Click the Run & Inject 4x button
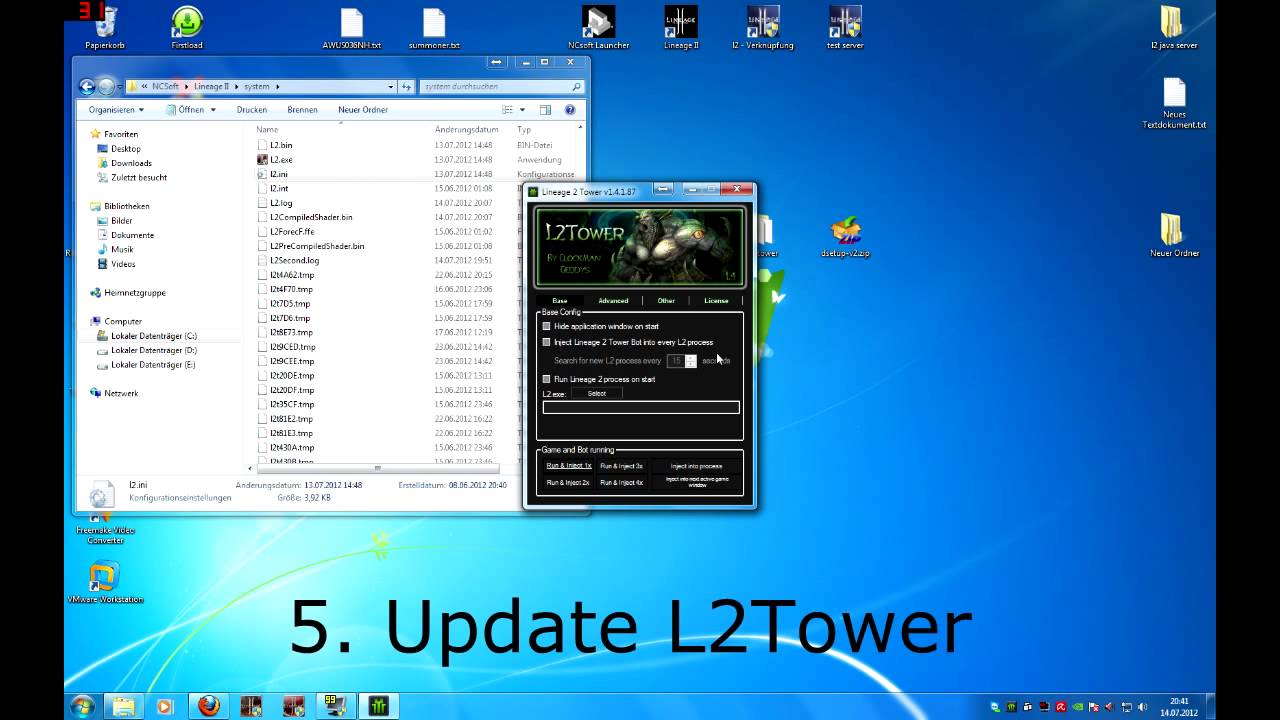 [x=622, y=482]
